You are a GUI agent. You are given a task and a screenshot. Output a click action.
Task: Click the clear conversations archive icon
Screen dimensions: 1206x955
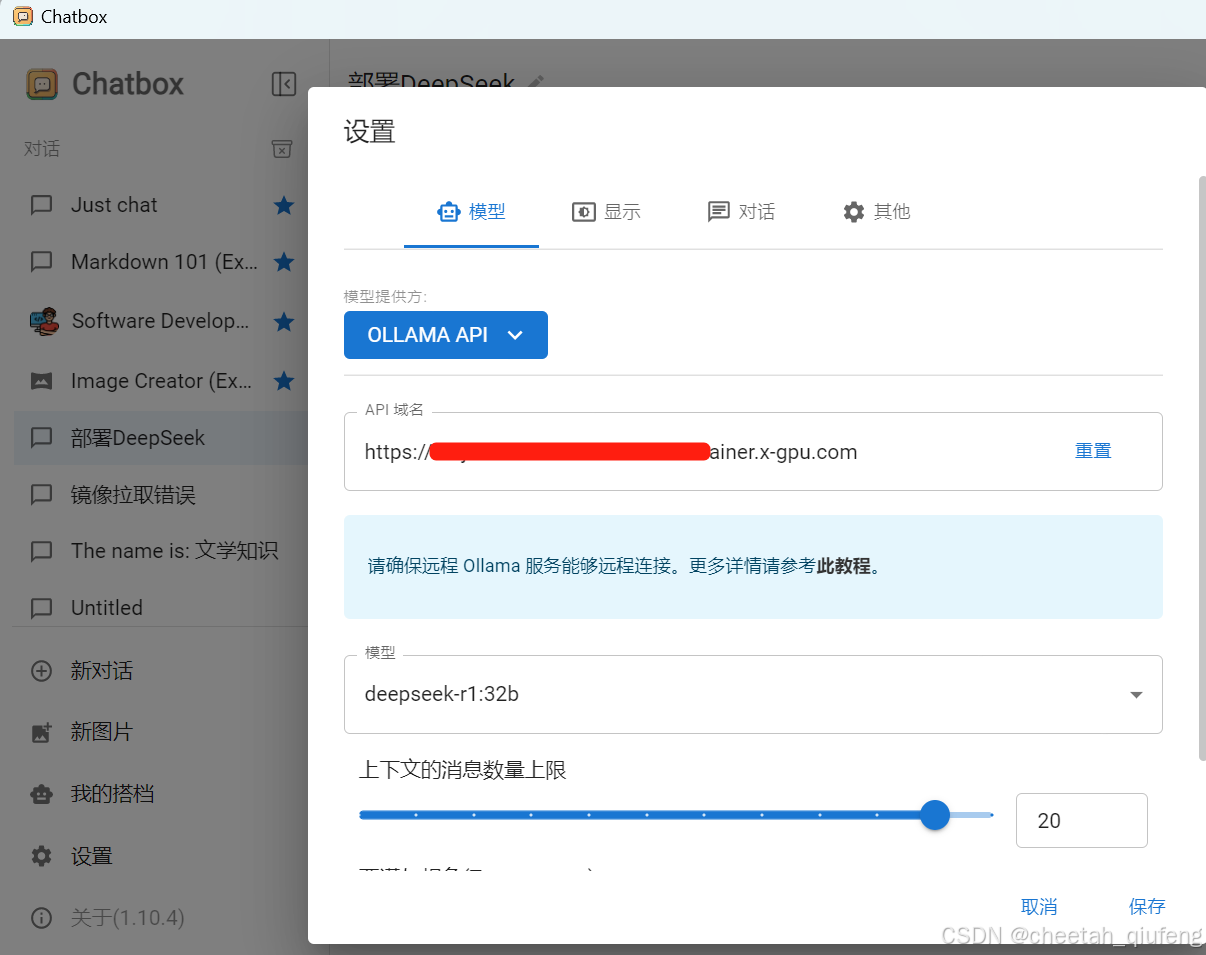[x=282, y=149]
